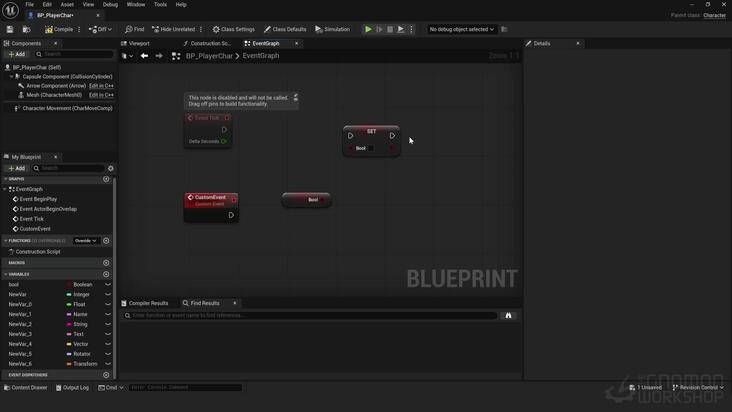The image size is (732, 412).
Task: Start Simulation from toolbar
Action: pos(332,29)
